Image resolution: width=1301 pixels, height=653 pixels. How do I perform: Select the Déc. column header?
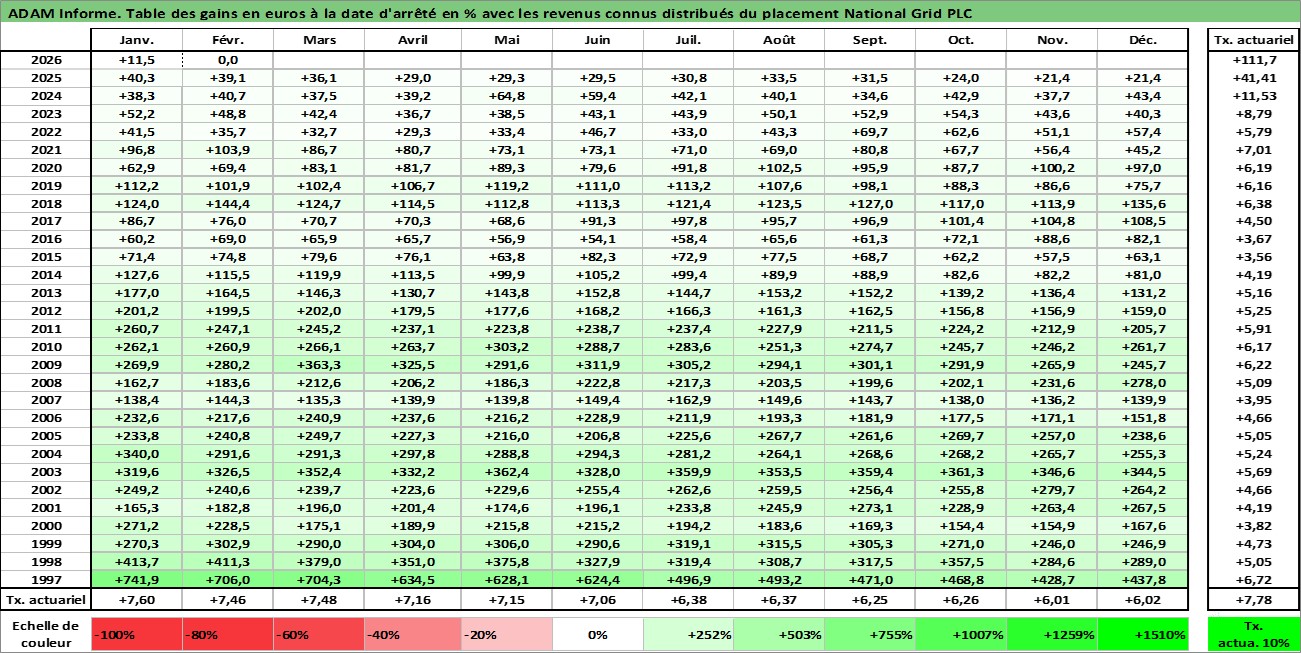[x=1142, y=40]
